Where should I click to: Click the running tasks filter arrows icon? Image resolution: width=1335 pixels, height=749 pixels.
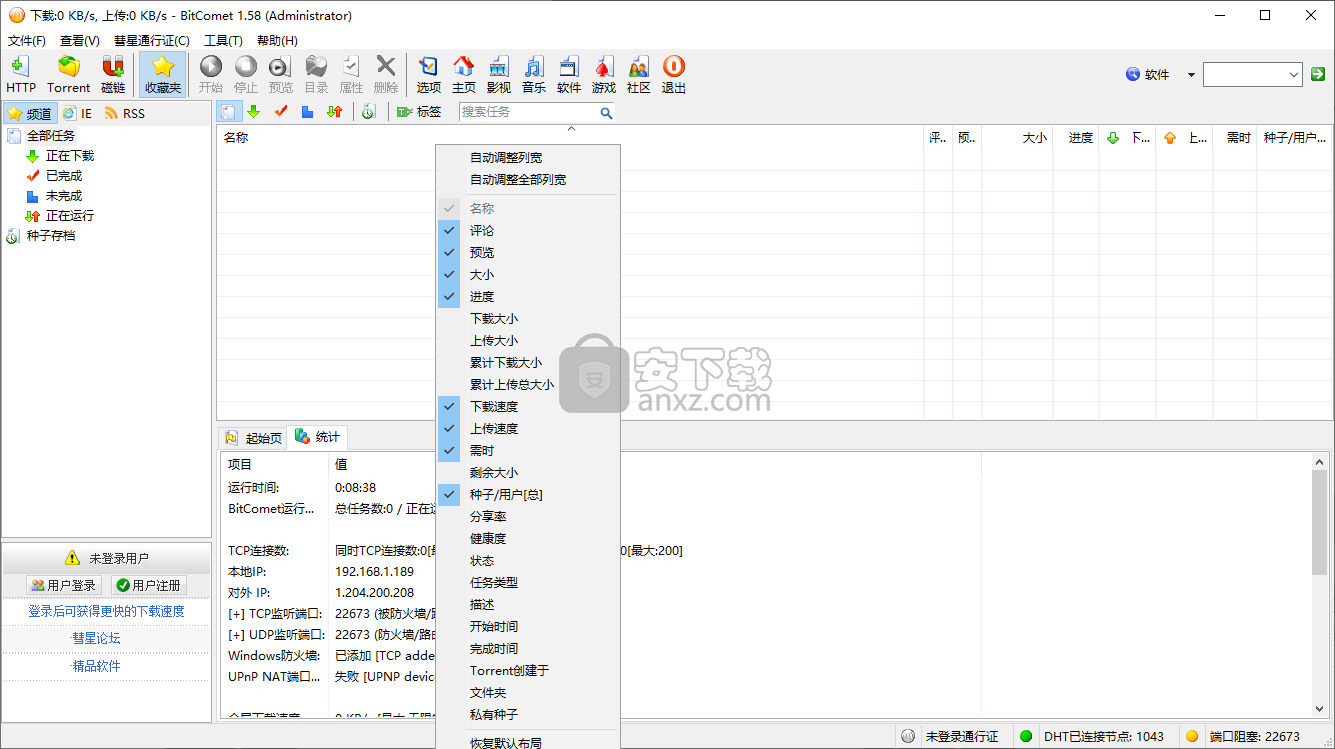pos(335,112)
